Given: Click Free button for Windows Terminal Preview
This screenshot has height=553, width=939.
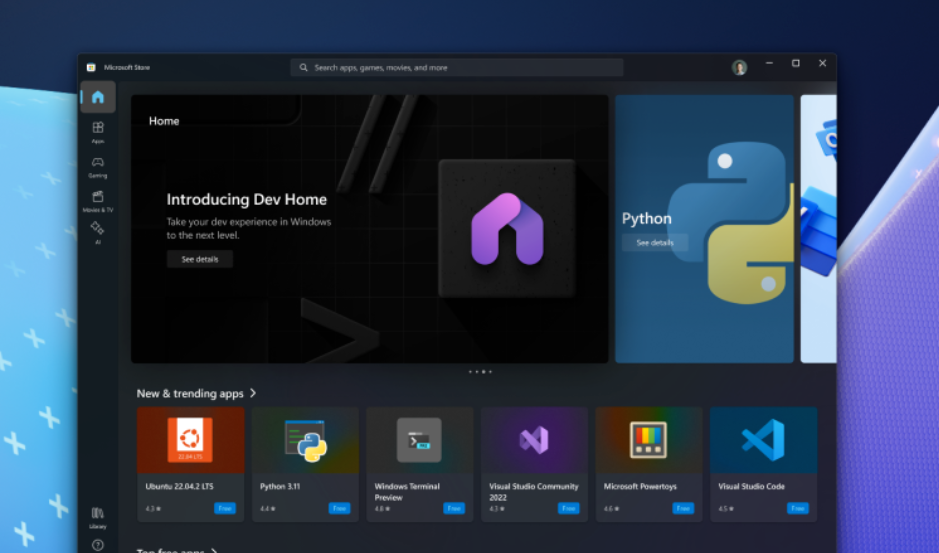Looking at the screenshot, I should pyautogui.click(x=454, y=508).
